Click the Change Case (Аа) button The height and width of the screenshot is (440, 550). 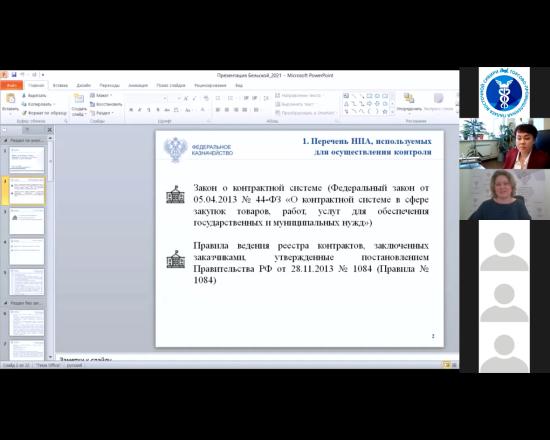pyautogui.click(x=188, y=110)
